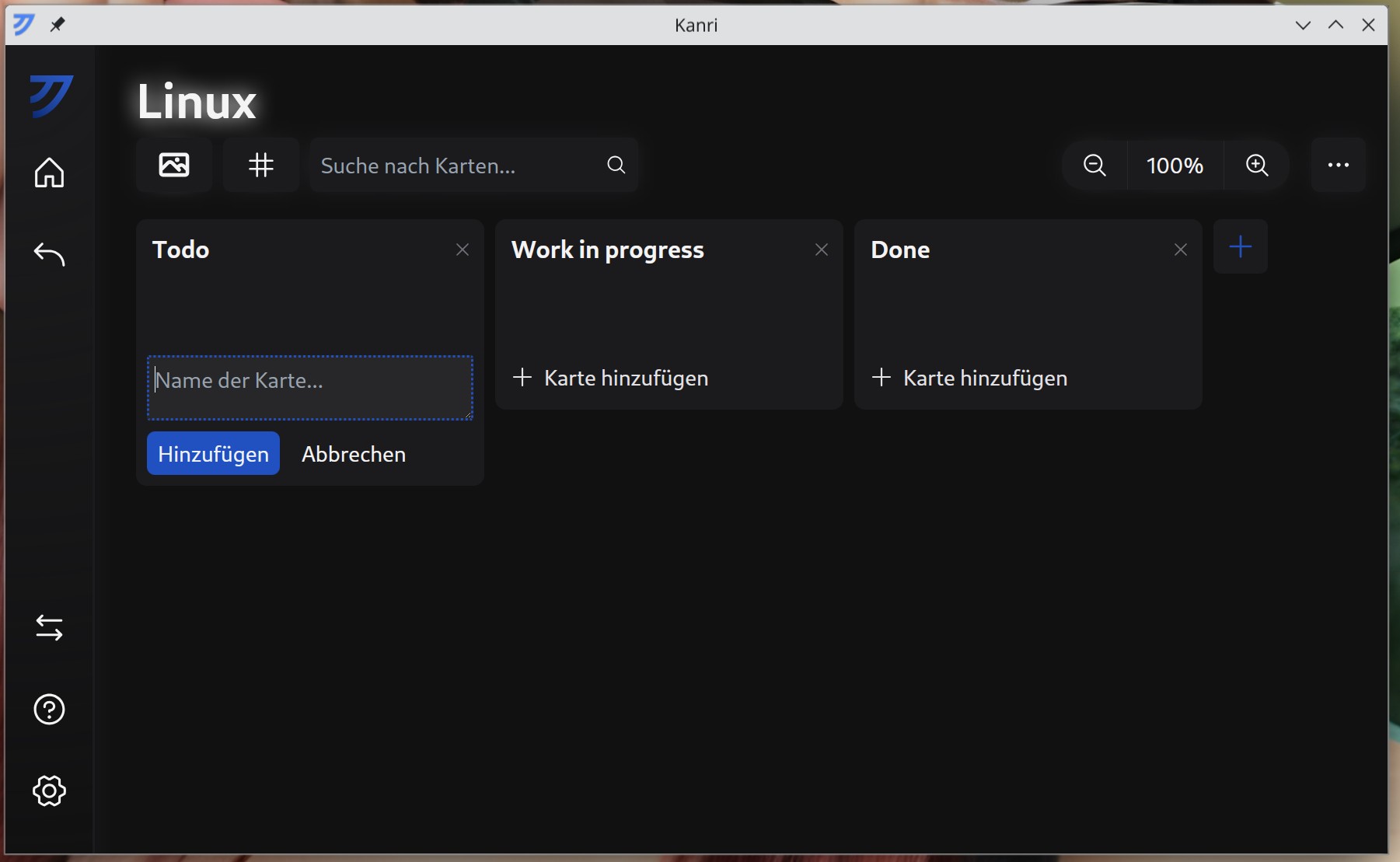Open the tags hash icon button

click(261, 165)
